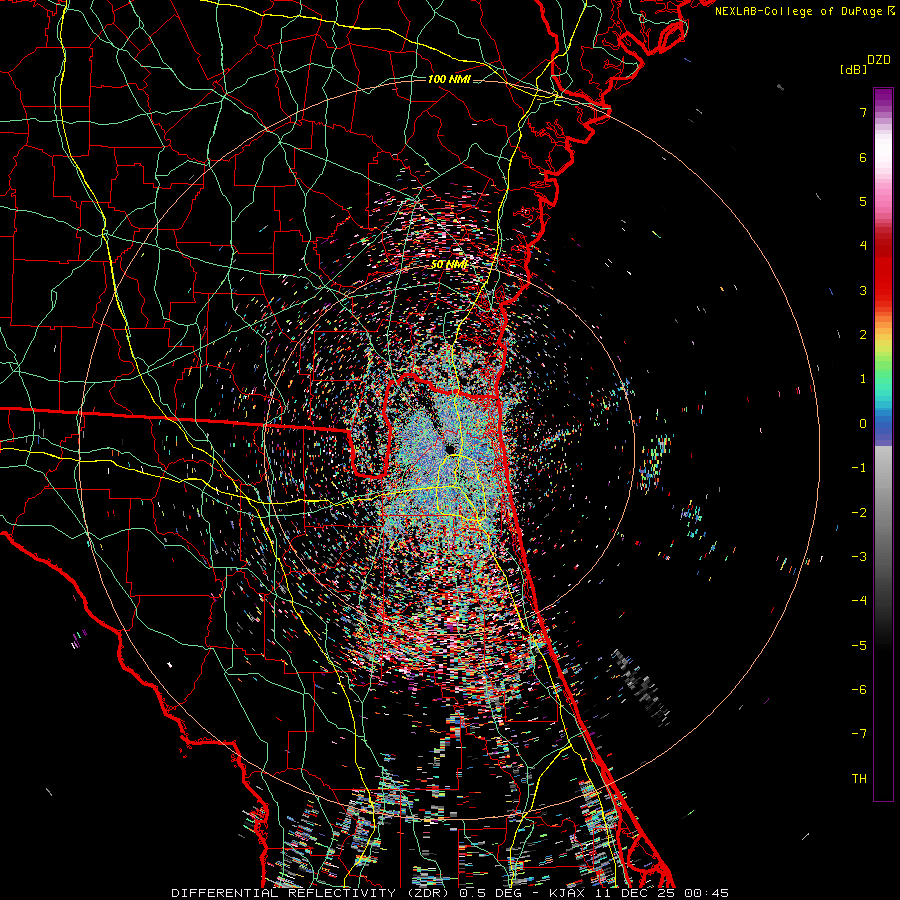Click the TH label on the scale
Screen dimensions: 900x900
pyautogui.click(x=859, y=779)
